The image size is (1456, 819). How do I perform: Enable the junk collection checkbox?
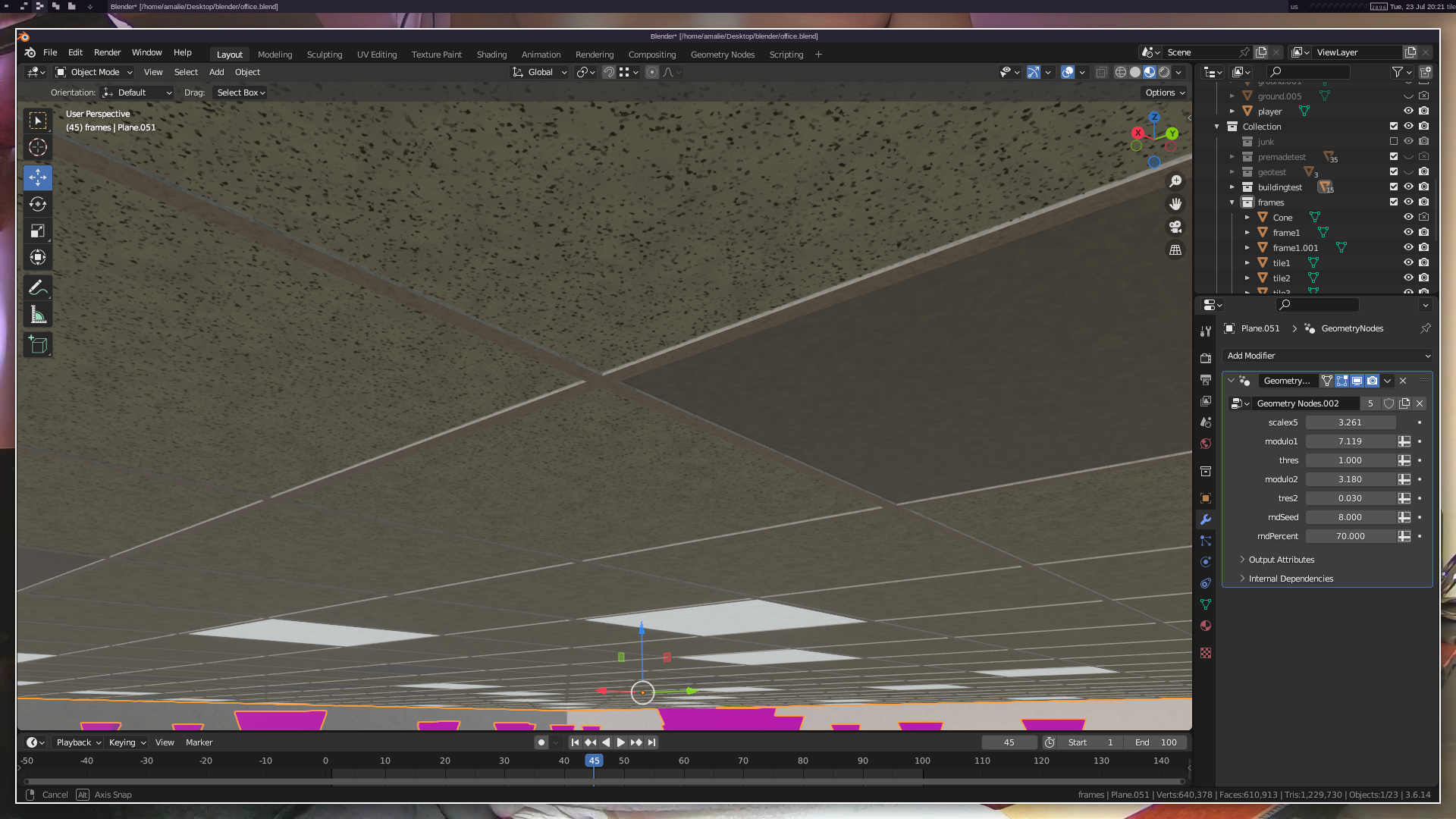coord(1394,141)
